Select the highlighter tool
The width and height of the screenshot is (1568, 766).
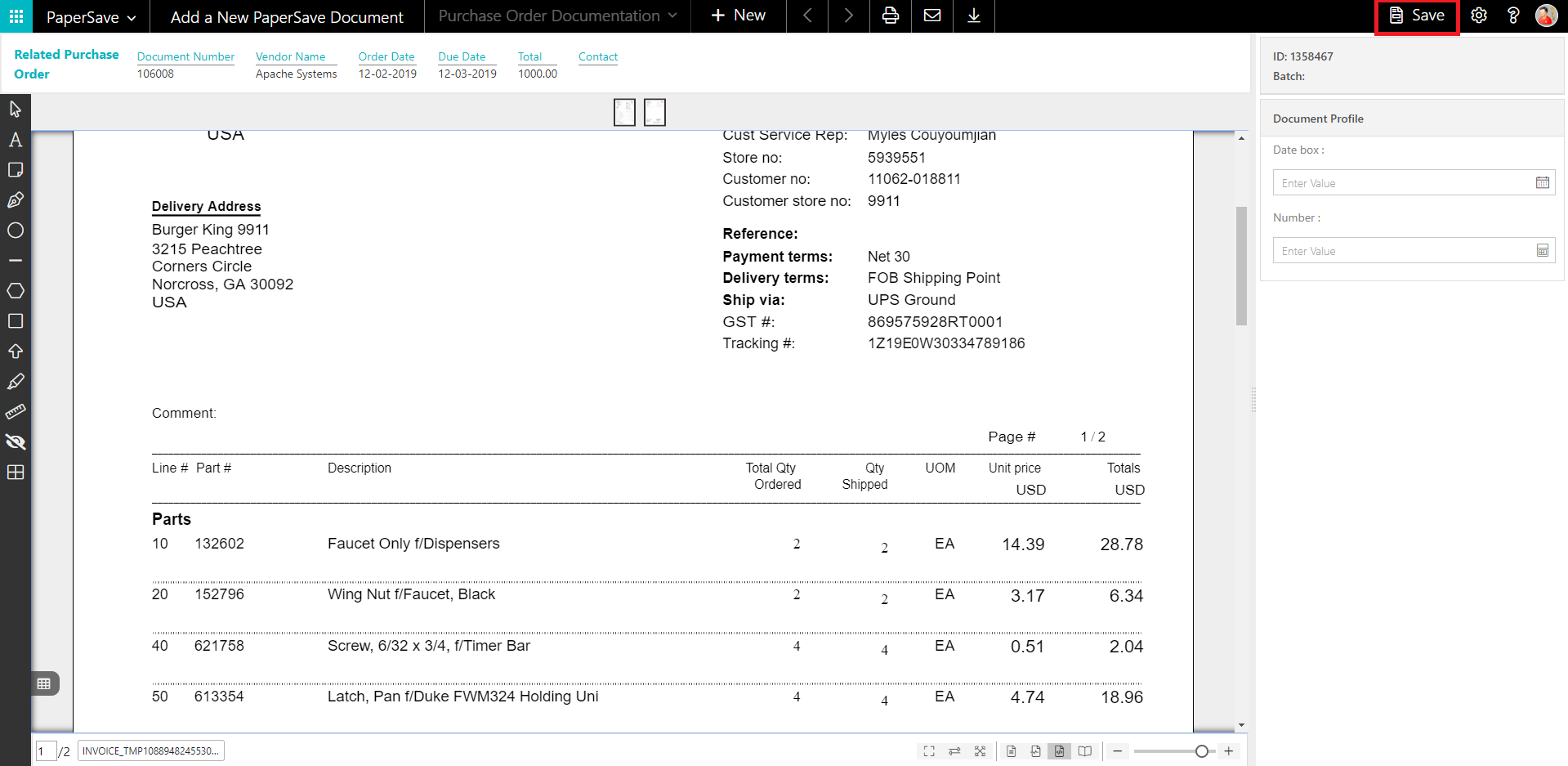pyautogui.click(x=15, y=382)
